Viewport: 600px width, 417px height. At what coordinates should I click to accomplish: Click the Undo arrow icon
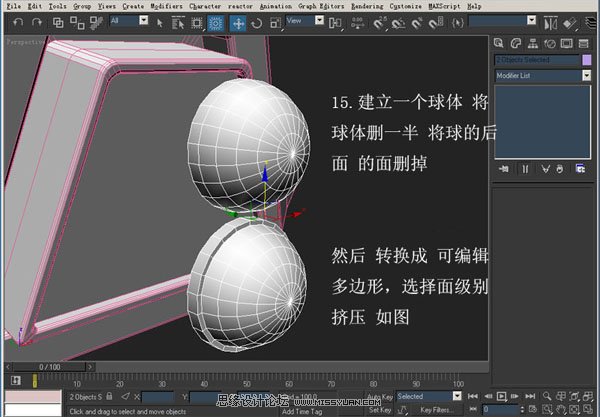click(x=18, y=23)
